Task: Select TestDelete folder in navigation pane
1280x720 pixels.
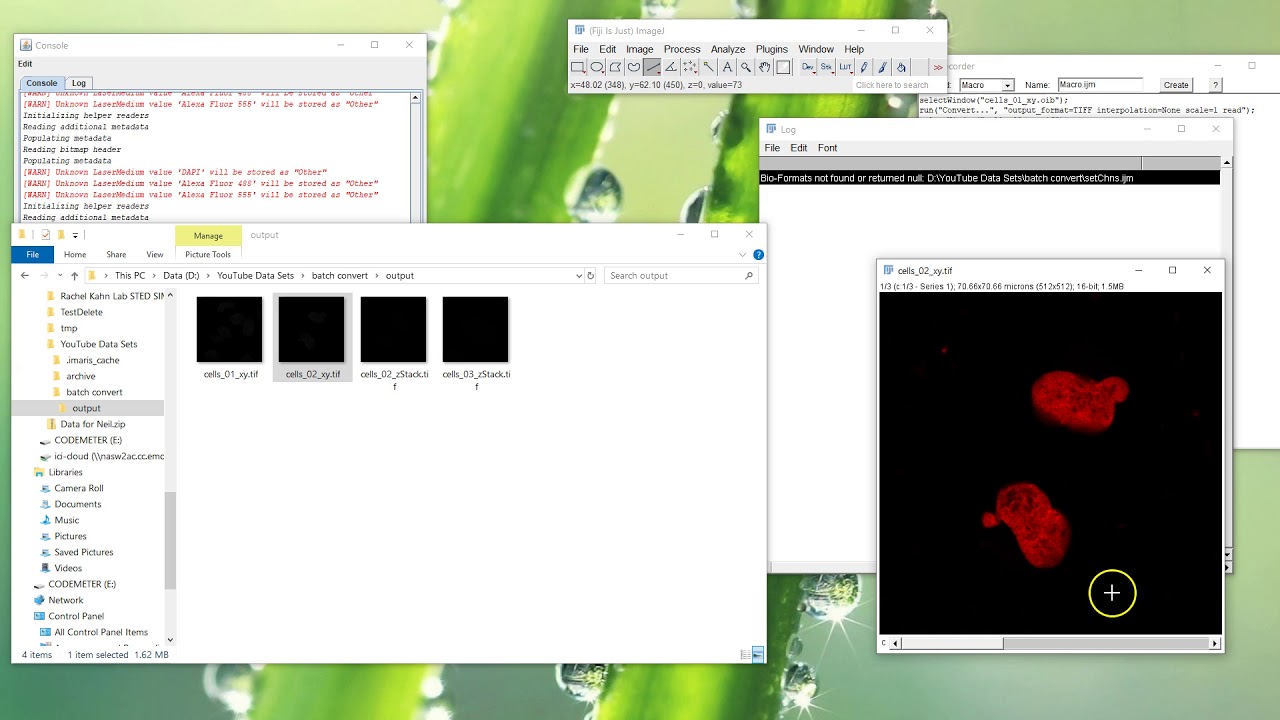Action: (81, 312)
